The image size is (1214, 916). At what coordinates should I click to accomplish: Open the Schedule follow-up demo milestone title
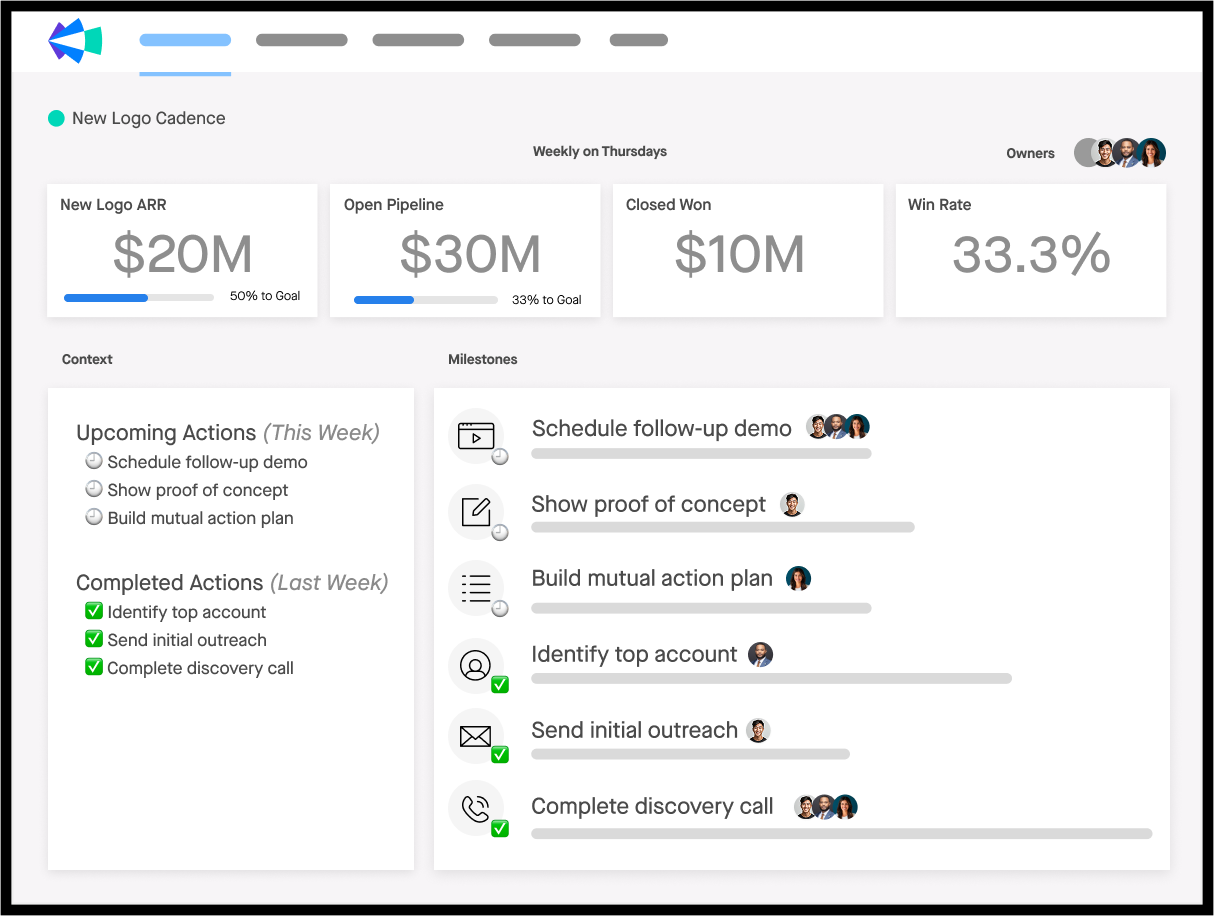pyautogui.click(x=661, y=429)
